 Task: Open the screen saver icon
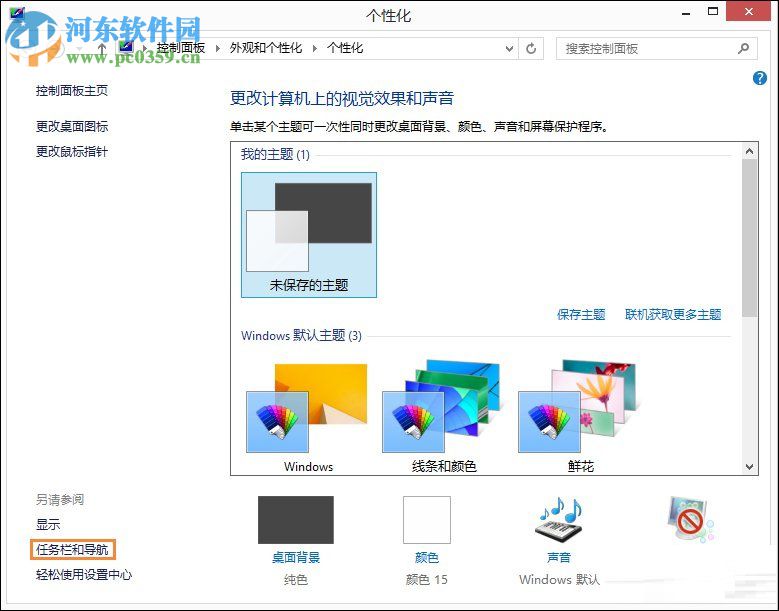pos(691,520)
